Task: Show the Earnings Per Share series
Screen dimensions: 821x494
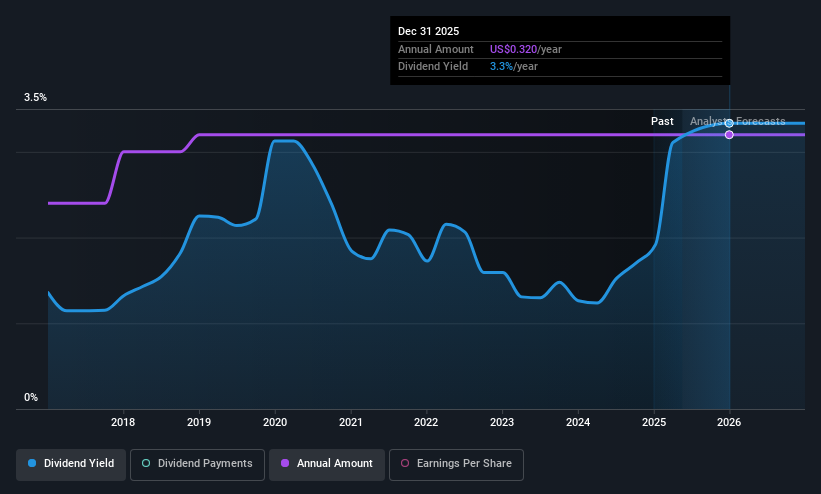Action: click(456, 464)
